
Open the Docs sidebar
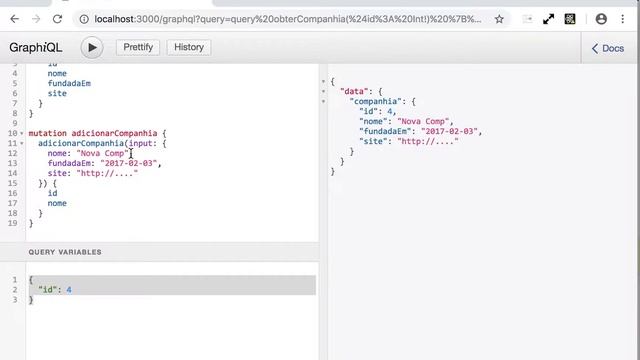tap(608, 49)
